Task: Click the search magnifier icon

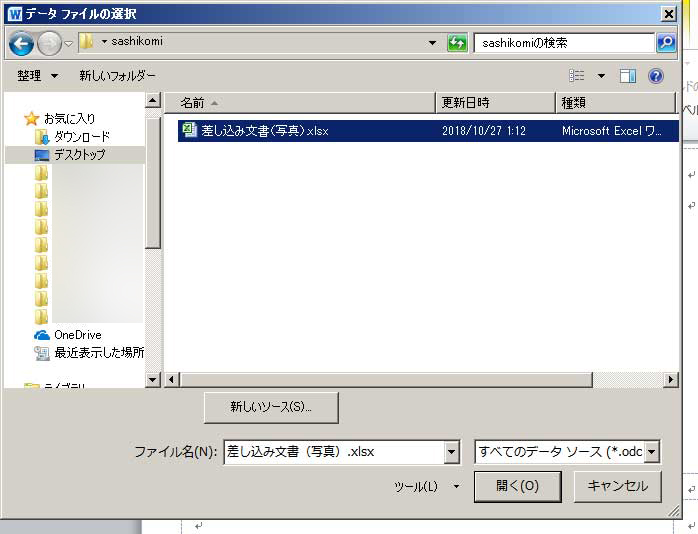Action: (666, 43)
